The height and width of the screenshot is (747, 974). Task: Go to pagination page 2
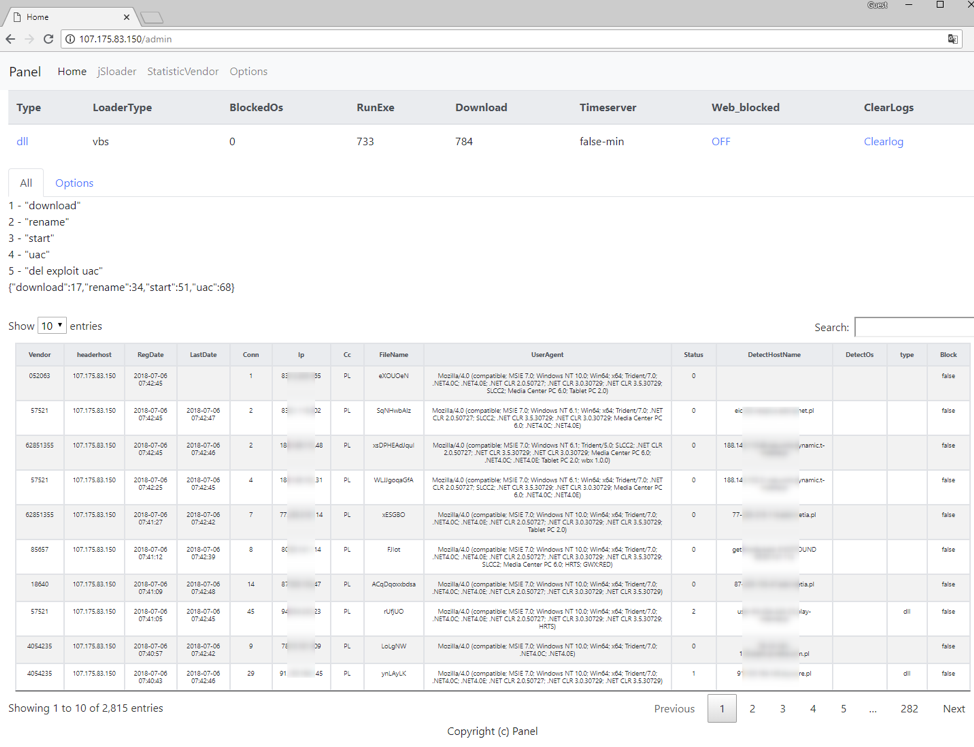pos(752,709)
